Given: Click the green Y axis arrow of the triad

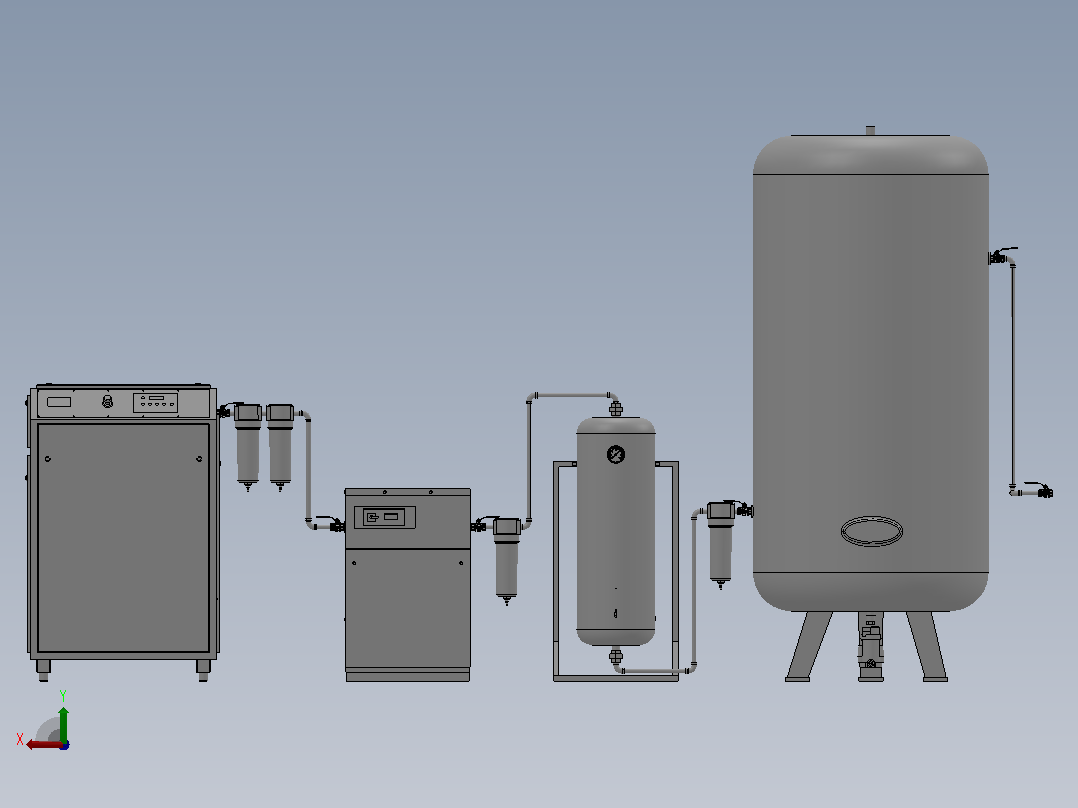Looking at the screenshot, I should [x=63, y=723].
